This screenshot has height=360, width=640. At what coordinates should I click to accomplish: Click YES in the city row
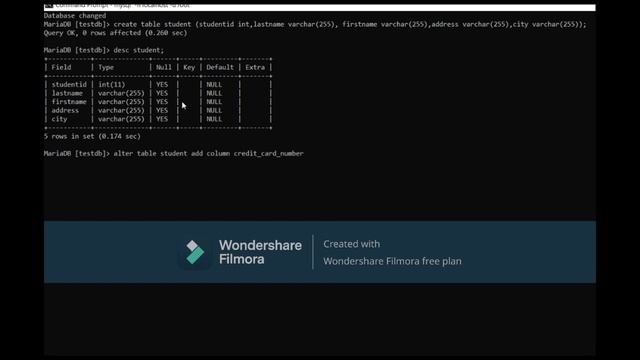pyautogui.click(x=162, y=119)
